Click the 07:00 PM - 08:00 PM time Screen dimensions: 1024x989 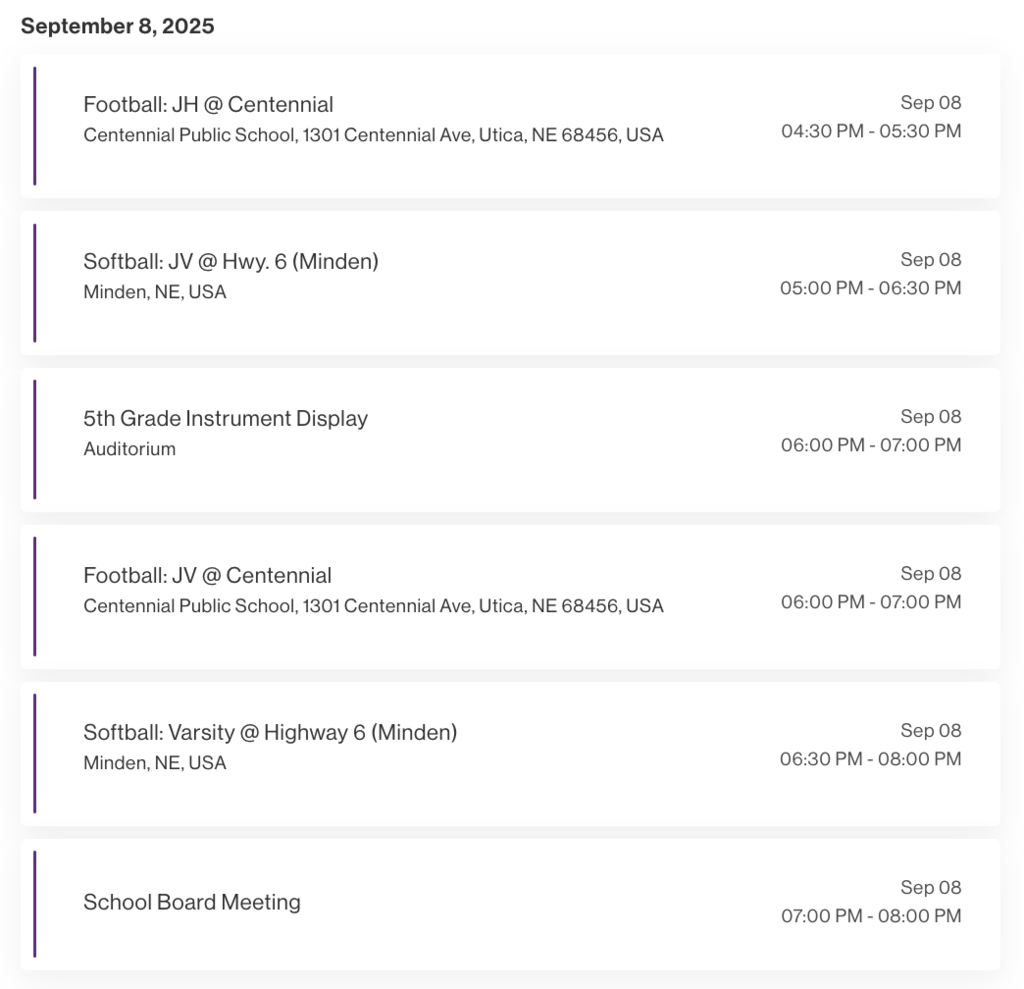point(871,916)
